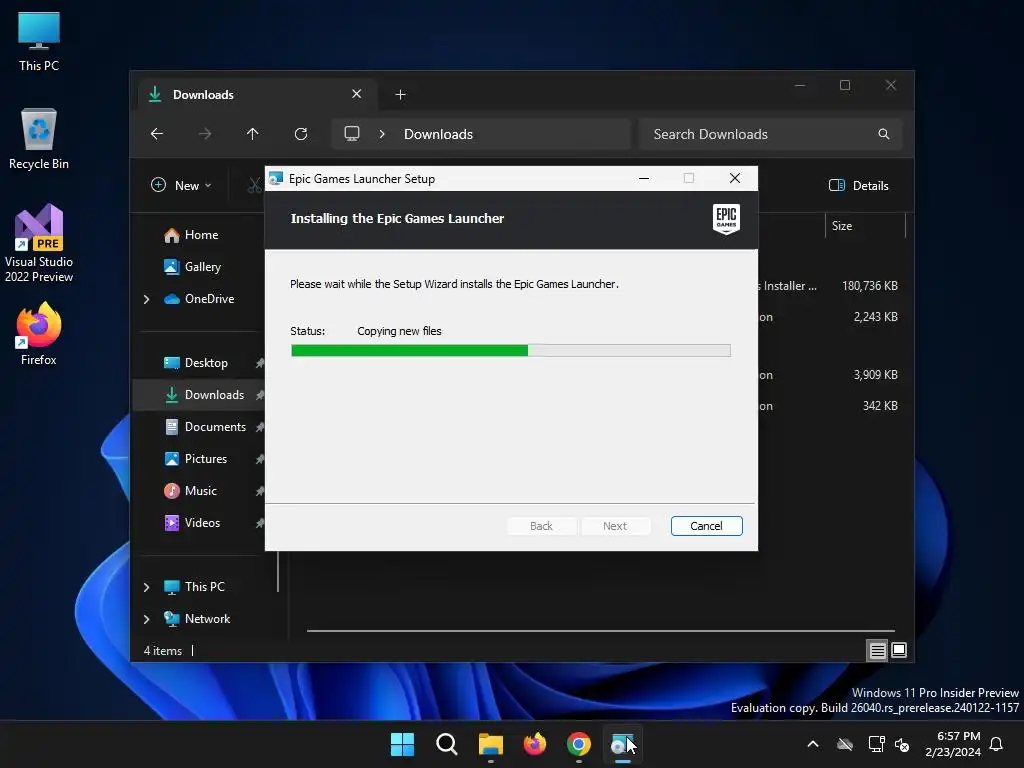Click the 342 KB size cell
This screenshot has width=1024, height=768.
pyautogui.click(x=880, y=406)
